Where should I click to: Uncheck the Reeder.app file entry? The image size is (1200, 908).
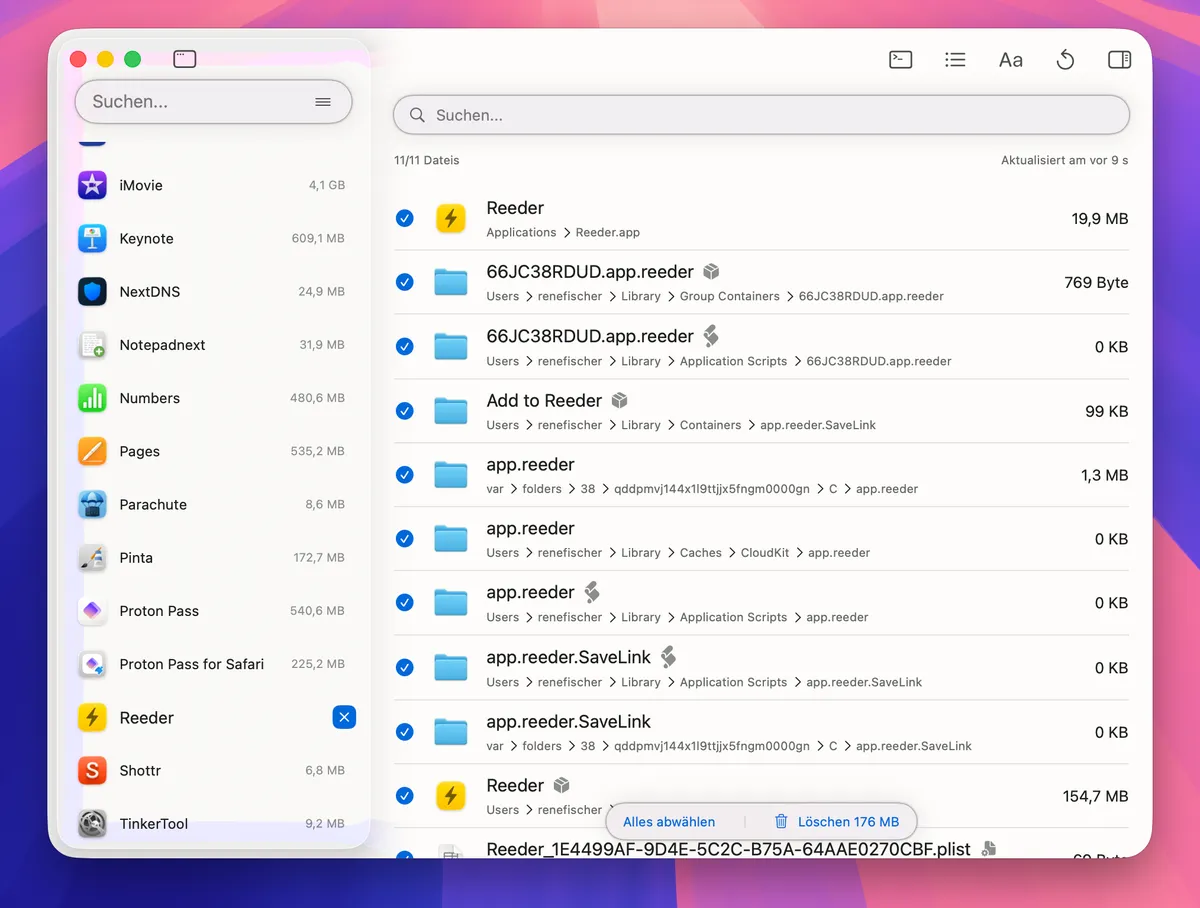[x=405, y=217]
